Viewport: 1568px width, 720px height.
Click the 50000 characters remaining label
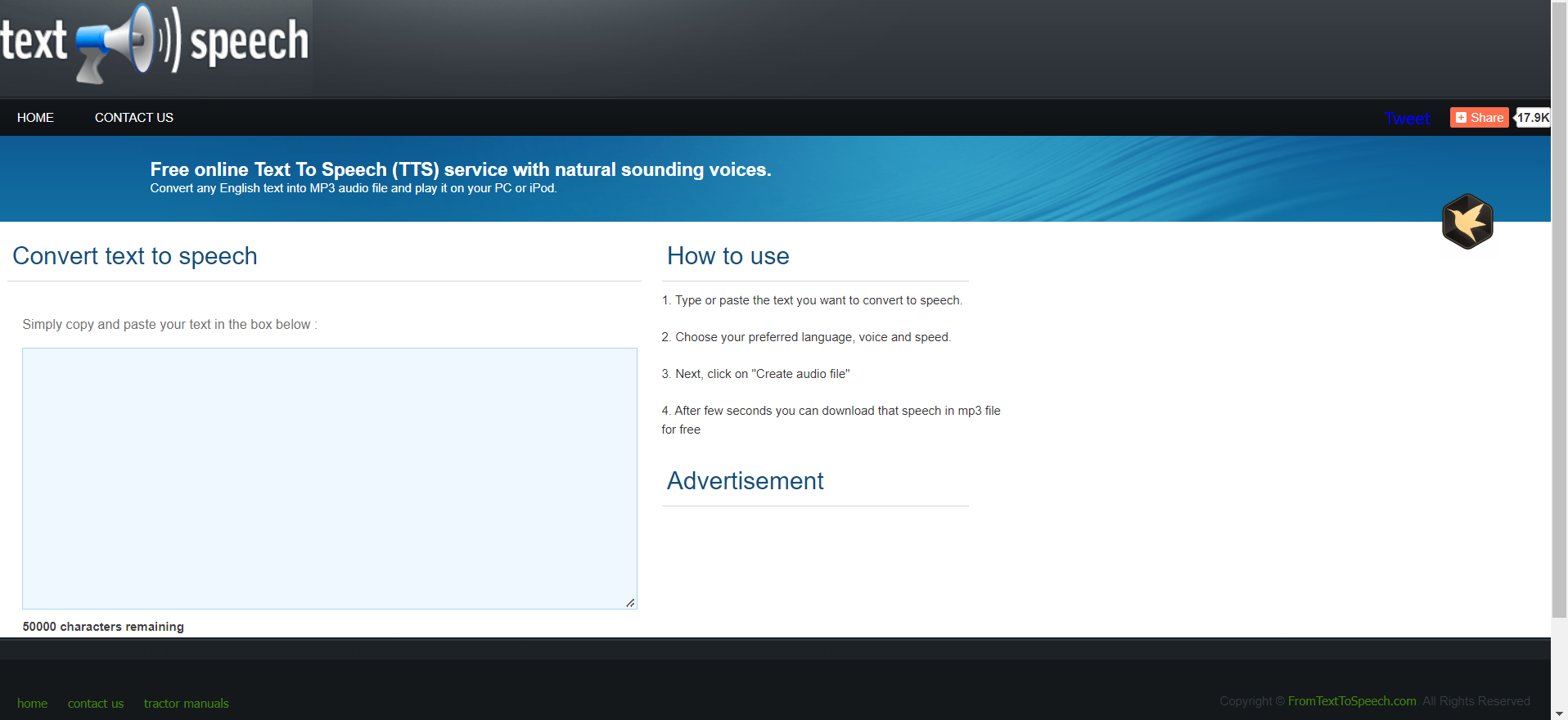(103, 627)
